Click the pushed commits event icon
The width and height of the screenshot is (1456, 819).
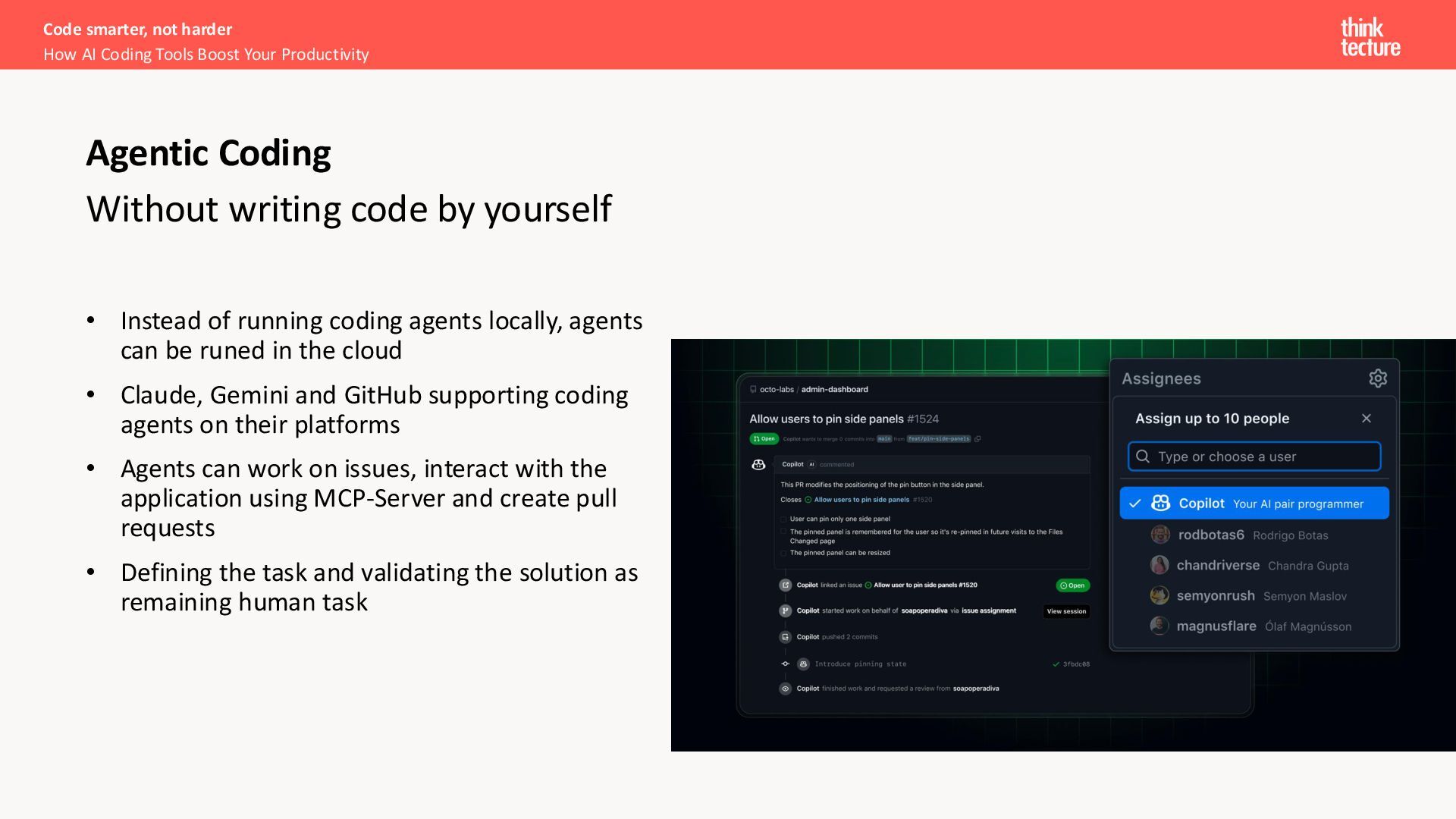point(785,637)
